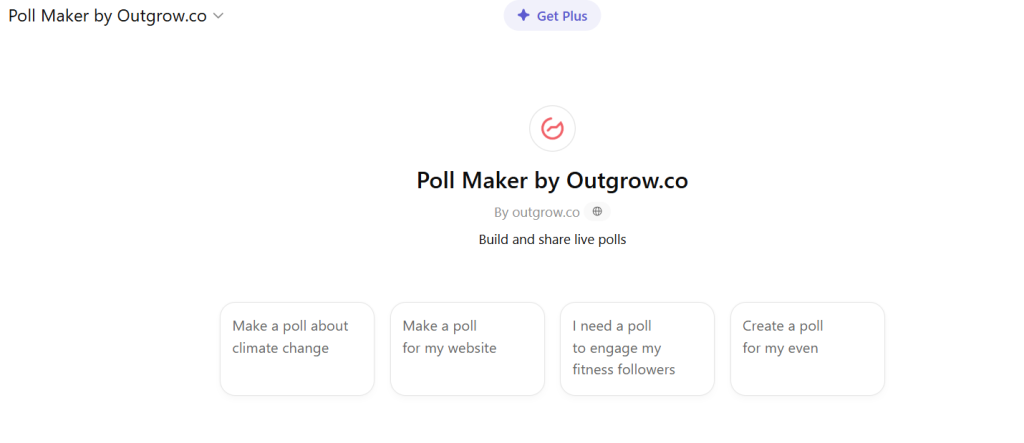Click the 'I need a poll' text line

pyautogui.click(x=612, y=326)
